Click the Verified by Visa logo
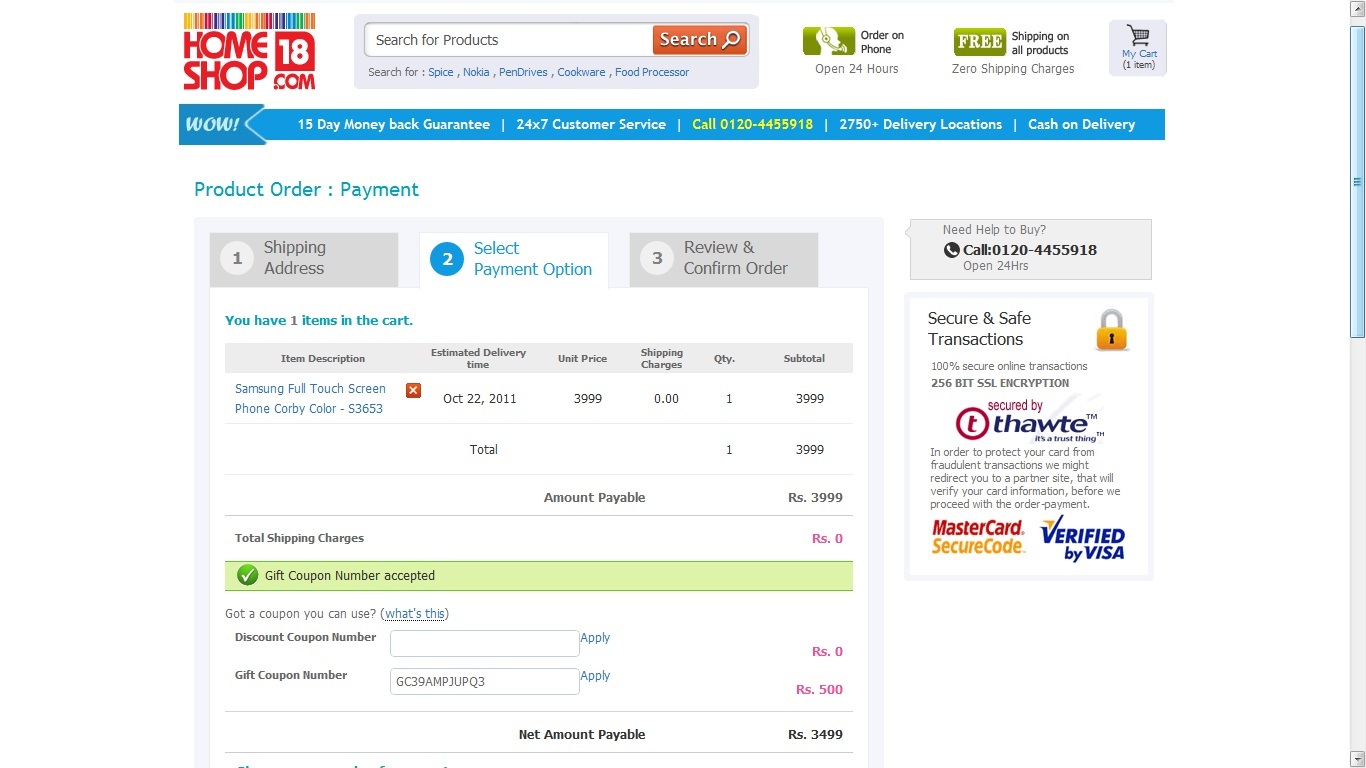1366x768 pixels. pyautogui.click(x=1083, y=539)
